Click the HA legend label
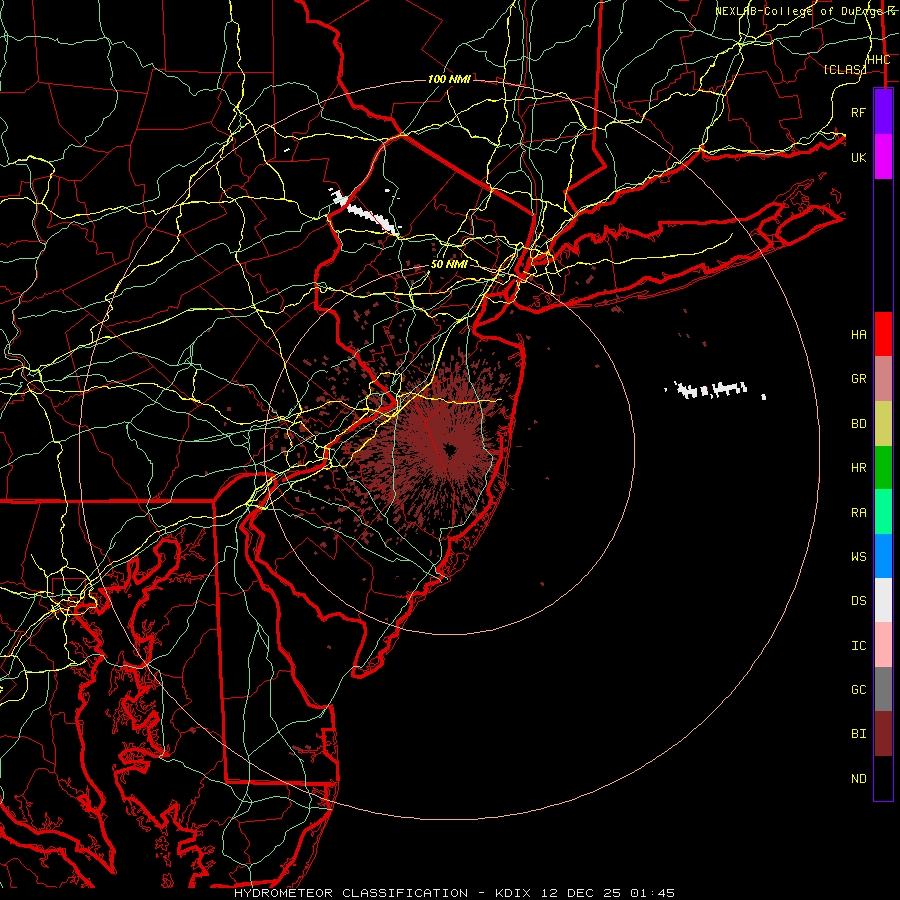The width and height of the screenshot is (900, 900). tap(858, 334)
